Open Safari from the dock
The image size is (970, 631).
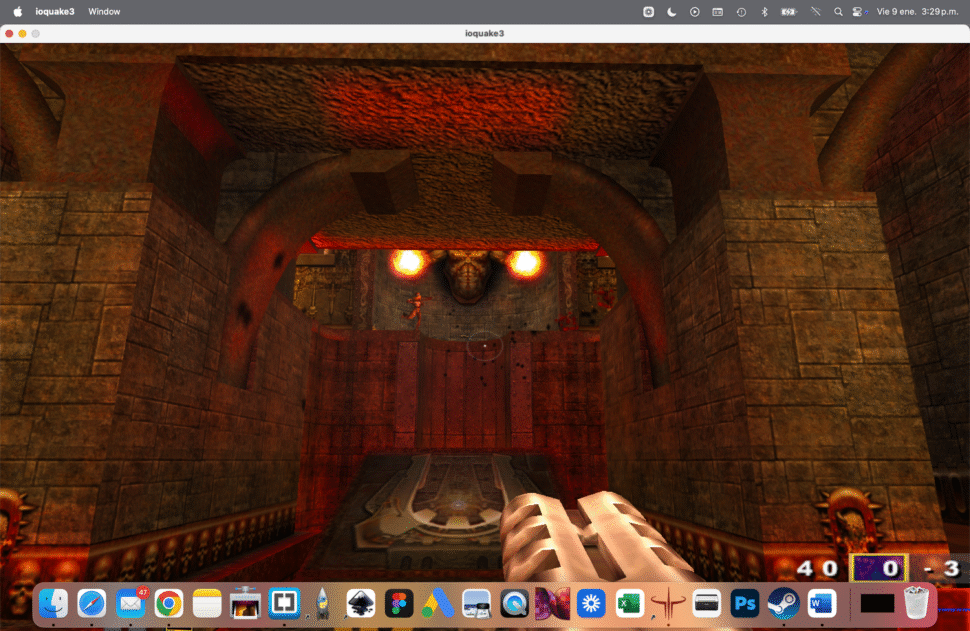92,604
